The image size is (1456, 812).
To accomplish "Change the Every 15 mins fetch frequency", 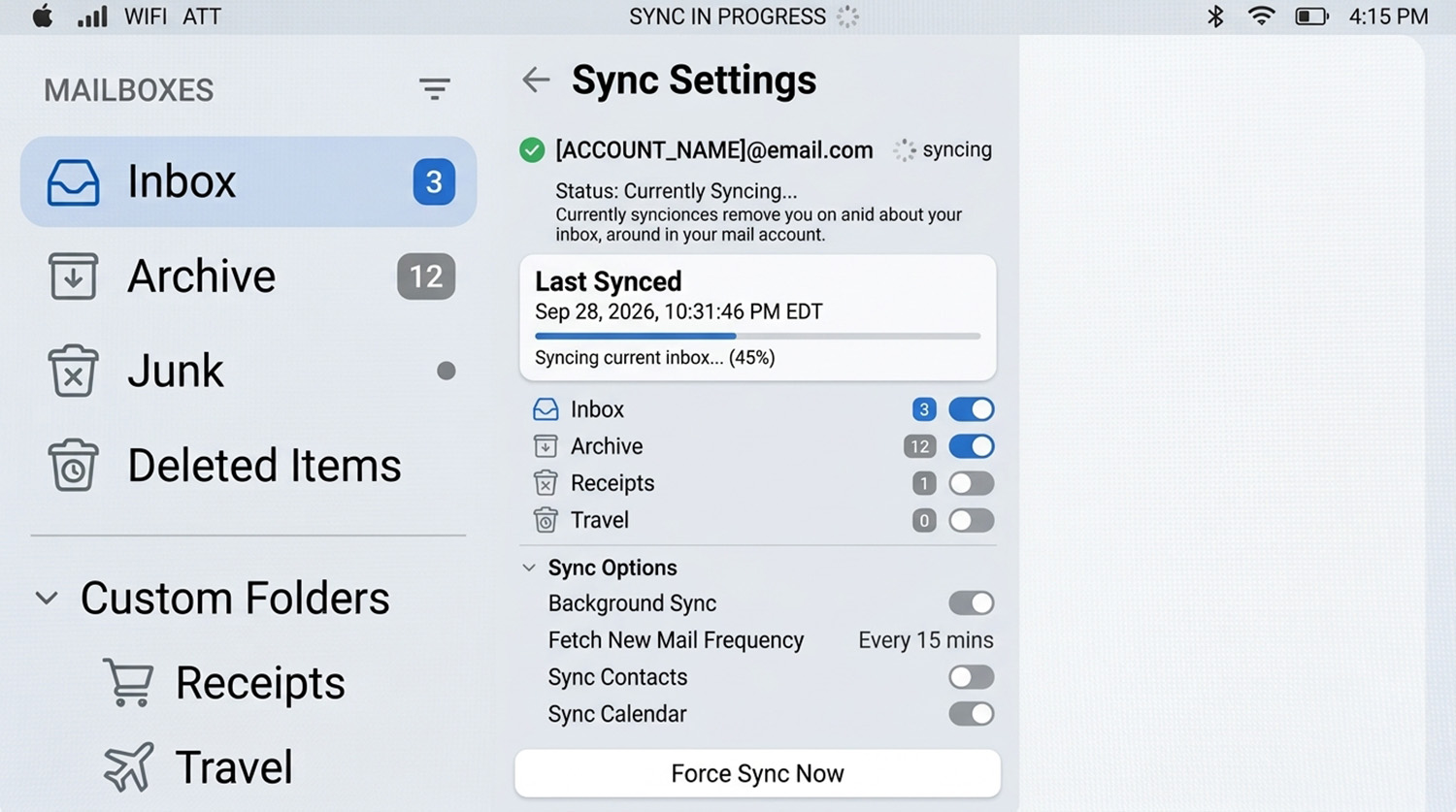I will tap(926, 640).
